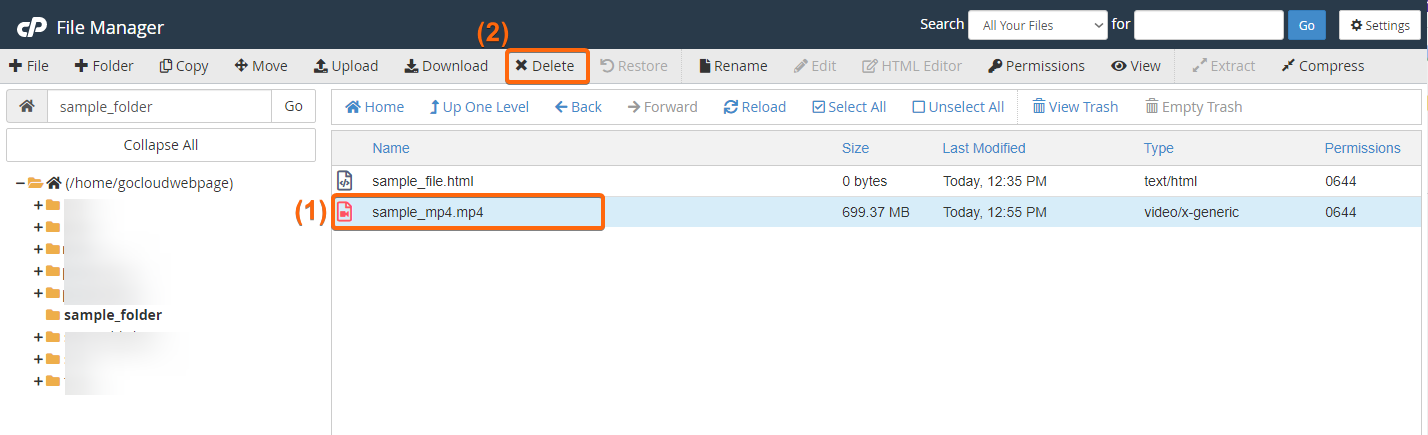Sort by the Size column header
1428x435 pixels.
855,148
